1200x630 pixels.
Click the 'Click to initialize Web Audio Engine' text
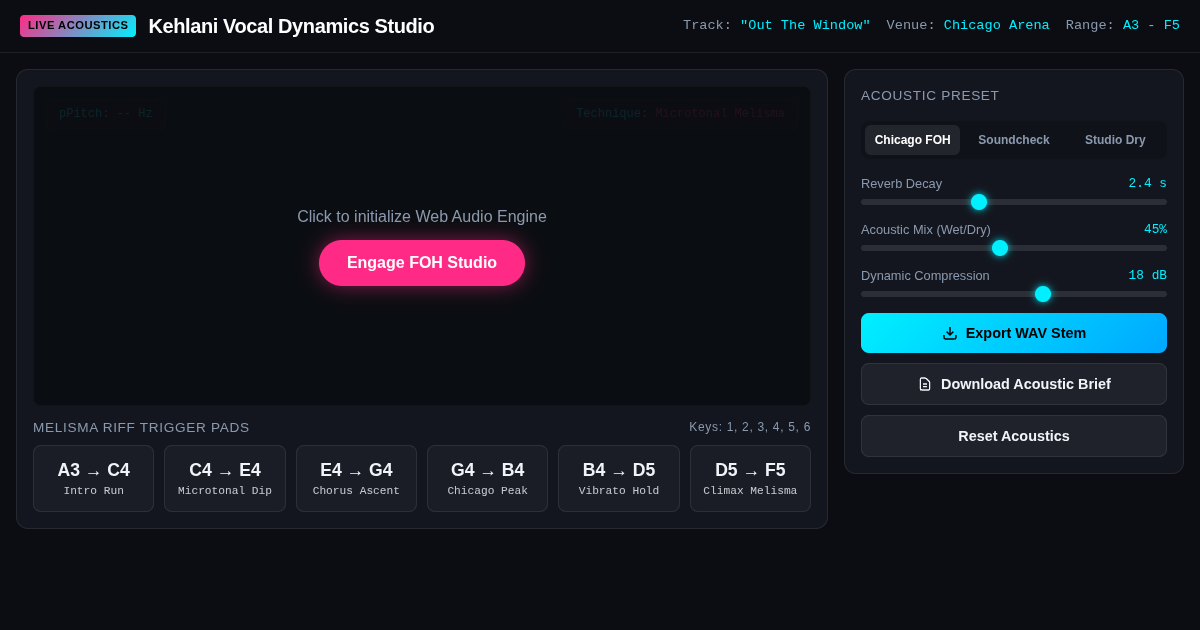pyautogui.click(x=422, y=217)
